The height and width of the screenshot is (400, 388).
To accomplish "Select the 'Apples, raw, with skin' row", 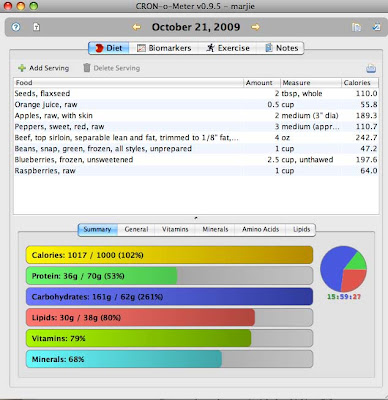I will (196, 116).
